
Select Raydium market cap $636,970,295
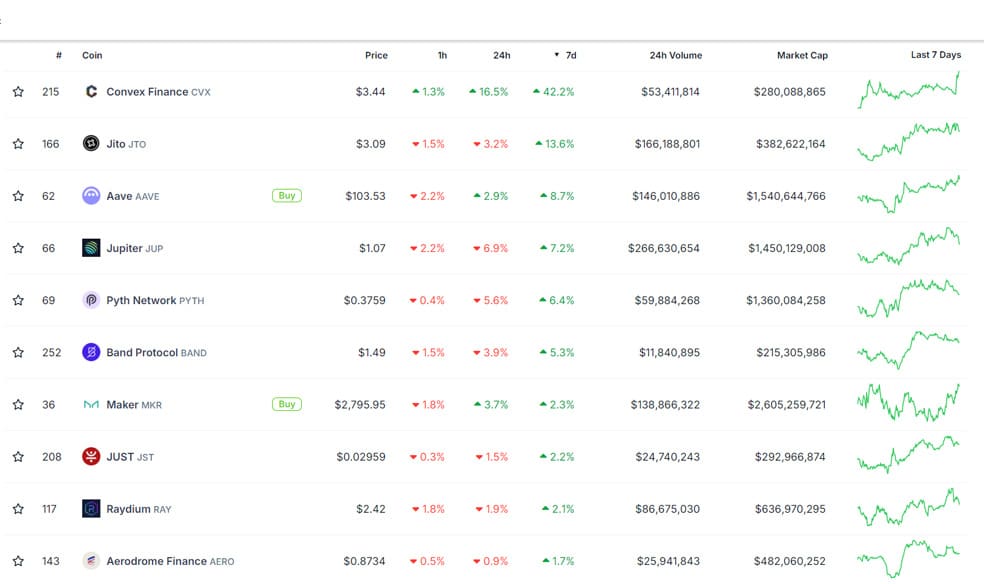(790, 508)
